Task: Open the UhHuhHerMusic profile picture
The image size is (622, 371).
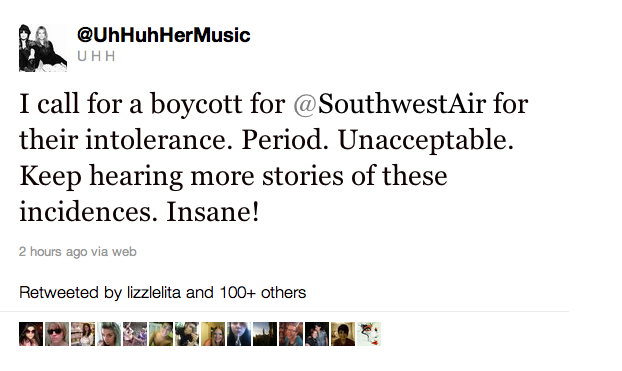Action: 43,48
